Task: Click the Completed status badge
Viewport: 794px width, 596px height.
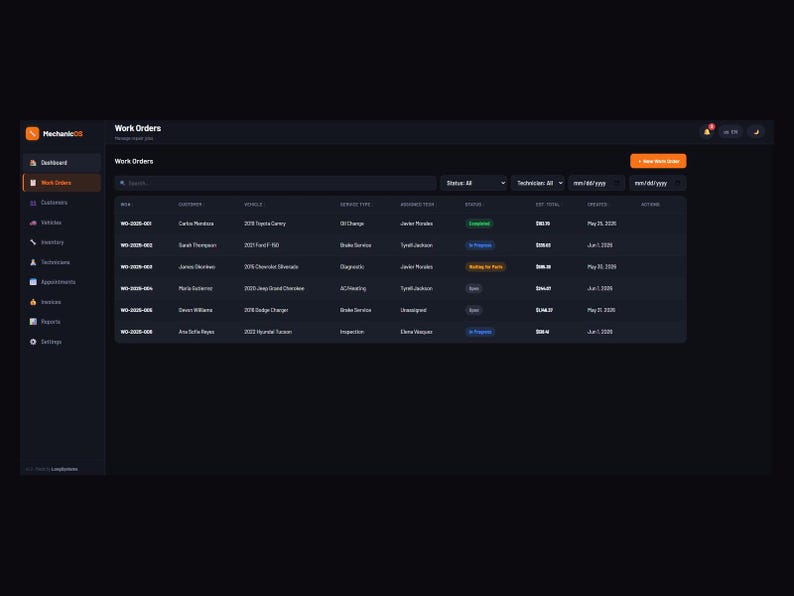Action: [479, 223]
